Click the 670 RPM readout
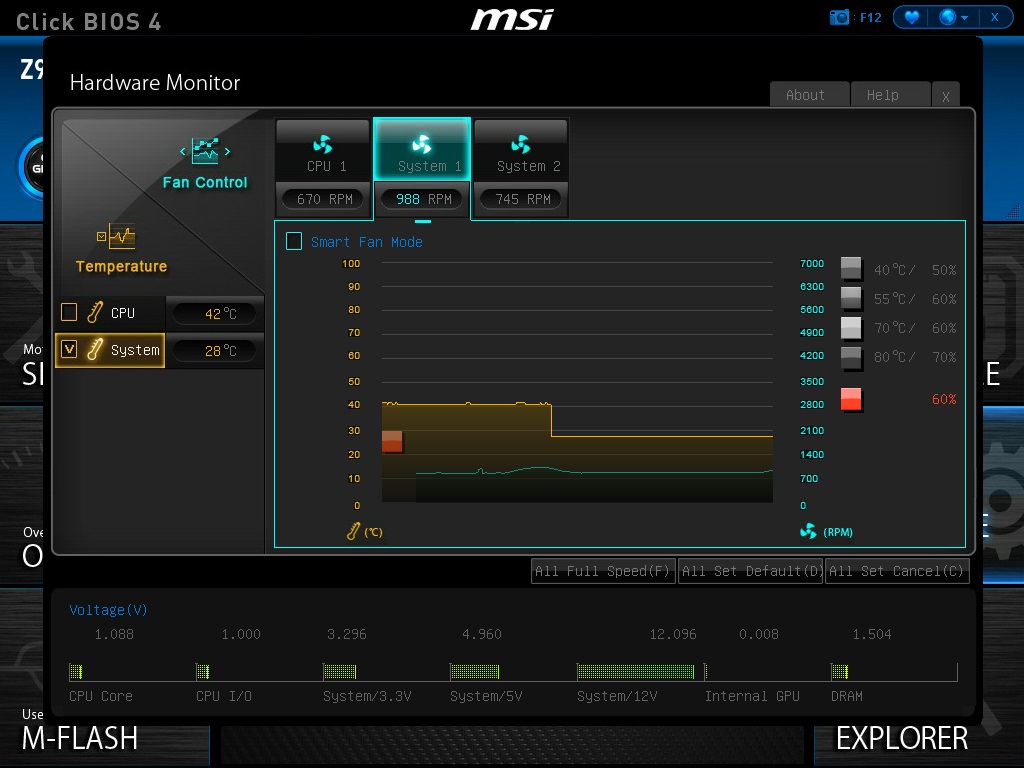Viewport: 1024px width, 768px height. click(x=325, y=199)
